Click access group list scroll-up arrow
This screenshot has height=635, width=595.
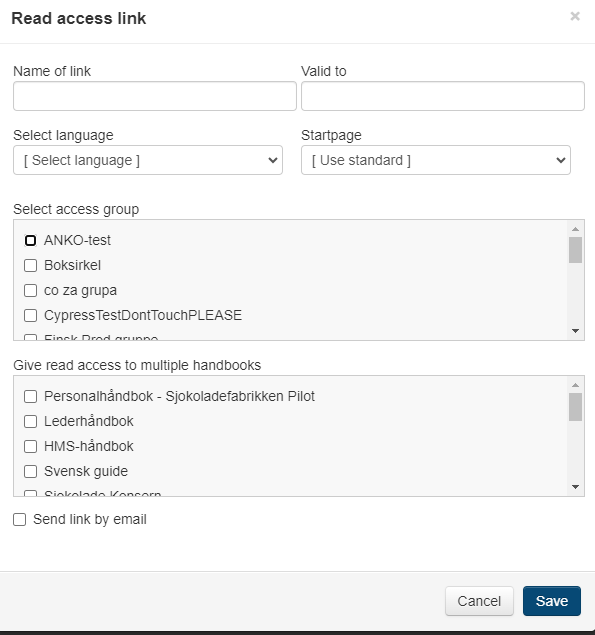click(575, 229)
